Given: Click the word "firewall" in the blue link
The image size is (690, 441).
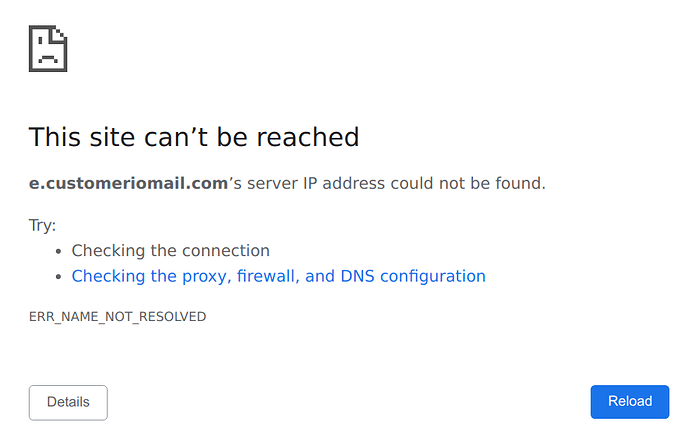Looking at the screenshot, I should 267,276.
